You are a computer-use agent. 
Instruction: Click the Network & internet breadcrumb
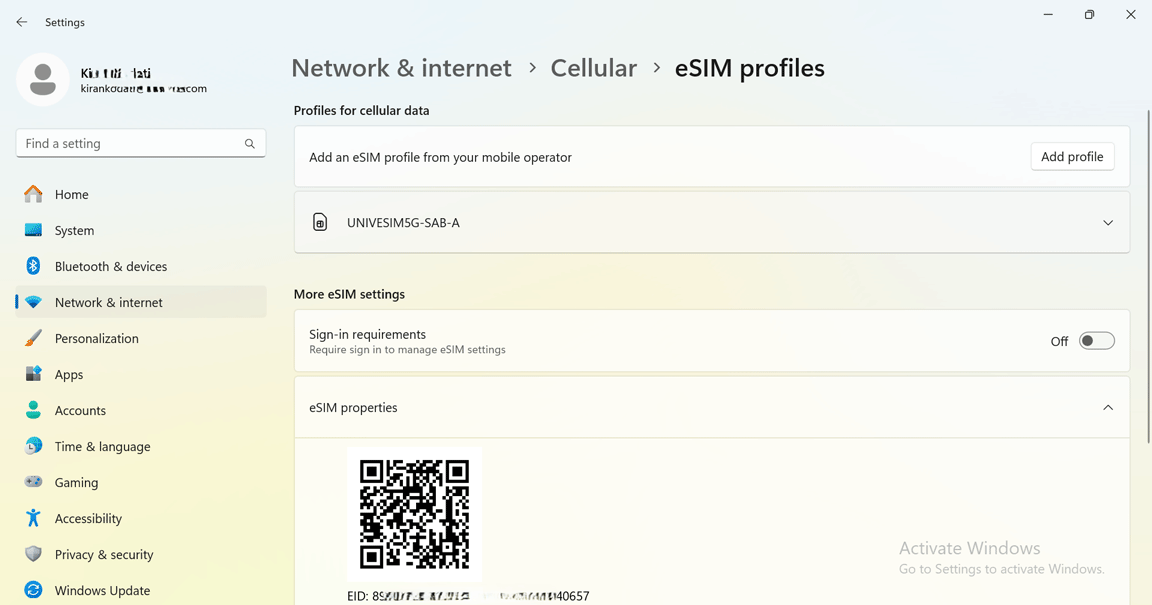[x=401, y=68]
